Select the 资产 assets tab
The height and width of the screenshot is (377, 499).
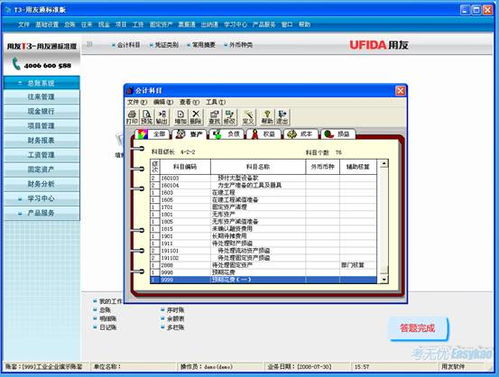coord(190,134)
